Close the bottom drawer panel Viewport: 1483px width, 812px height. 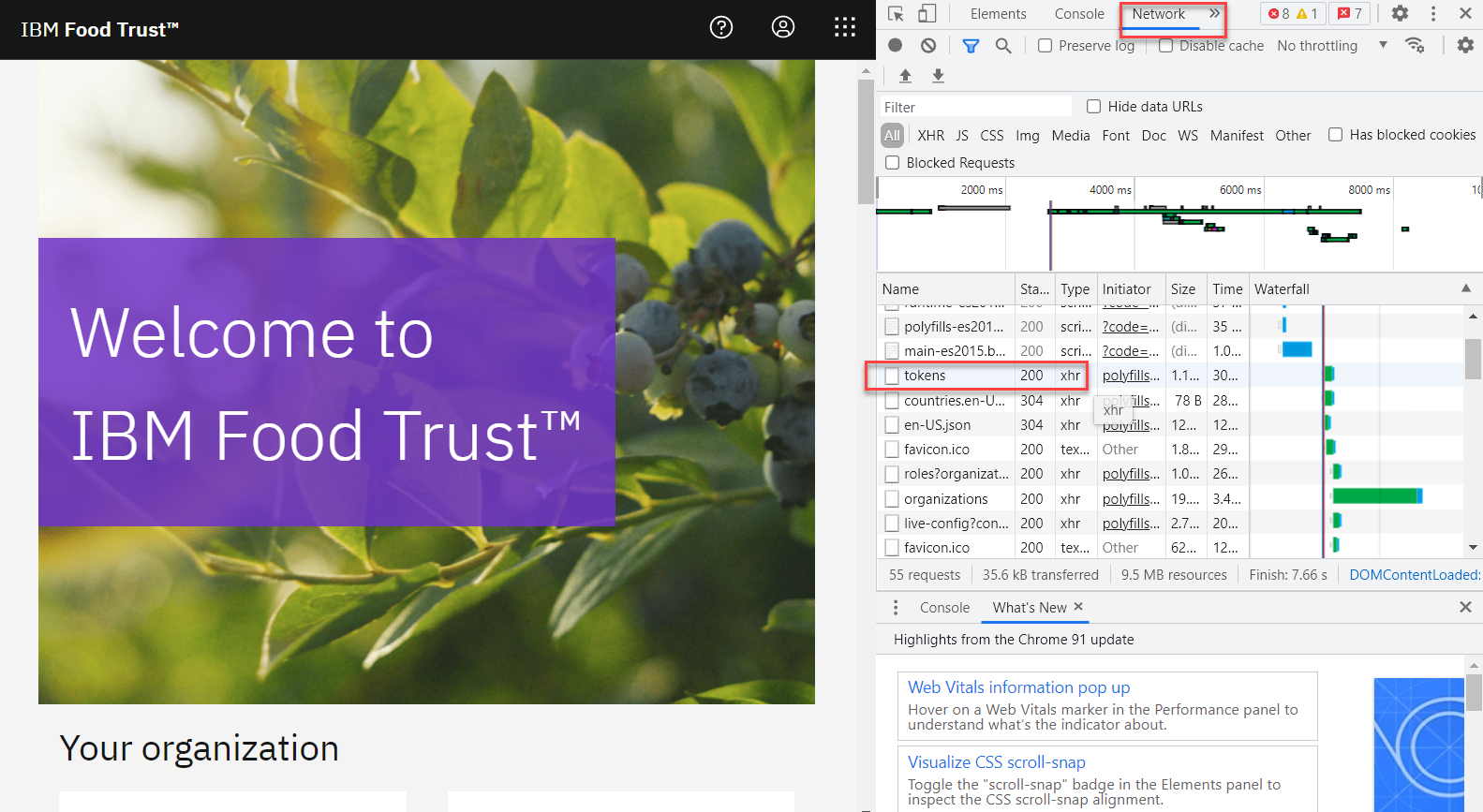pos(1465,608)
